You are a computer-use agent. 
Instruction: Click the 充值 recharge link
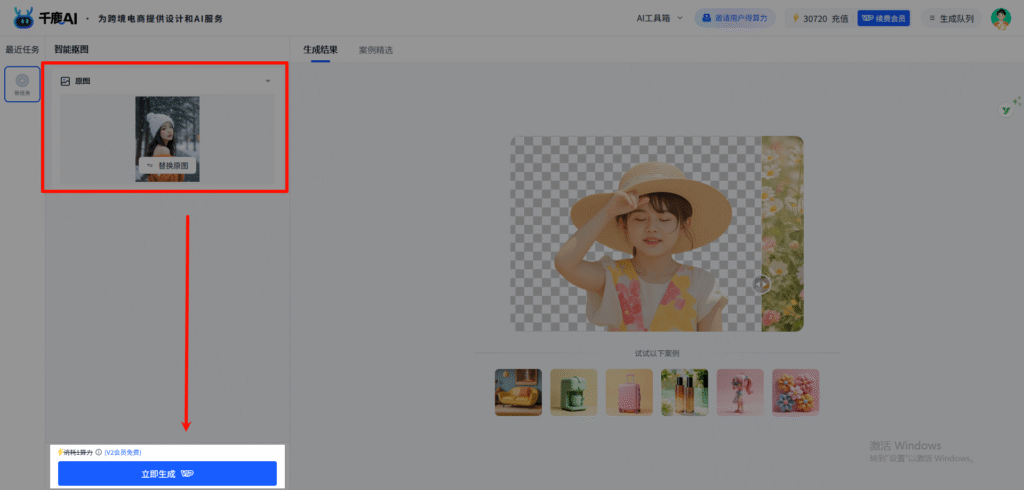839,18
